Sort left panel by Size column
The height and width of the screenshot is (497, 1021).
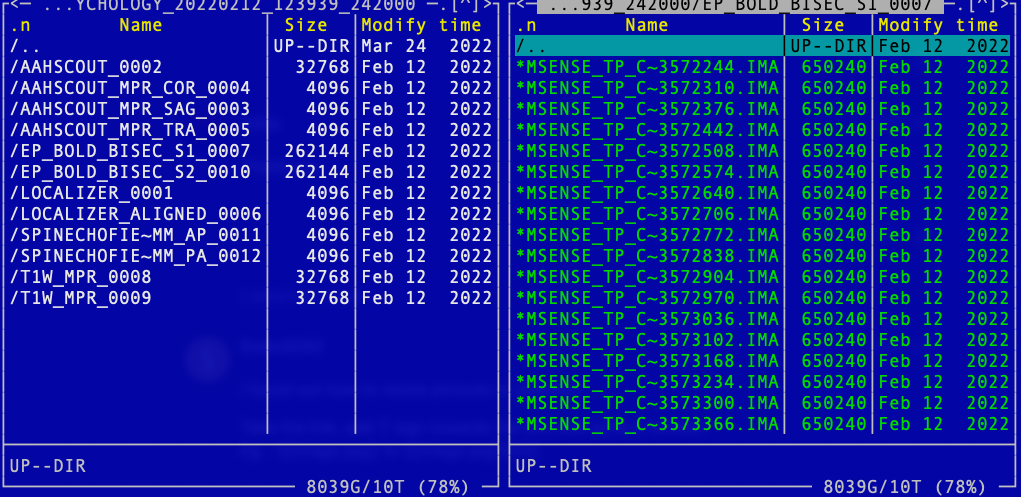pos(306,25)
